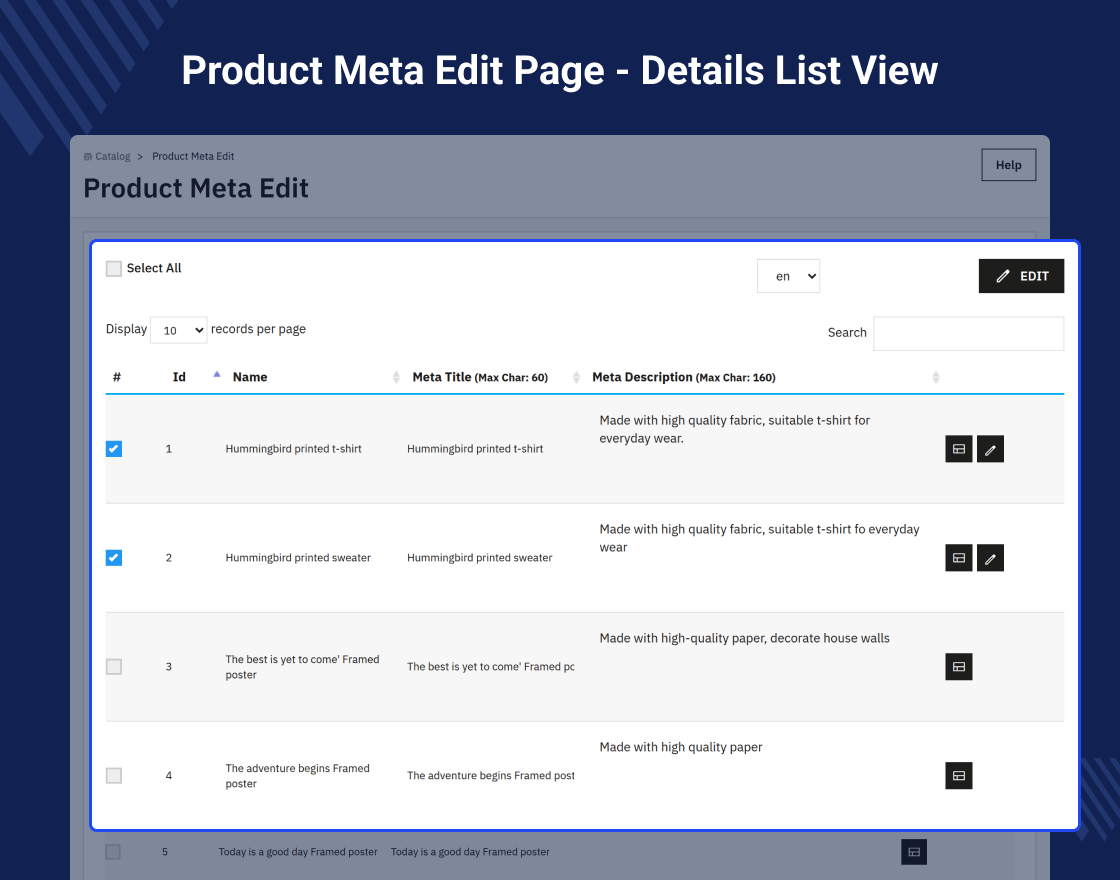Click name cell 'Hummingbird printed t-shirt'
This screenshot has width=1120, height=880.
pyautogui.click(x=294, y=449)
